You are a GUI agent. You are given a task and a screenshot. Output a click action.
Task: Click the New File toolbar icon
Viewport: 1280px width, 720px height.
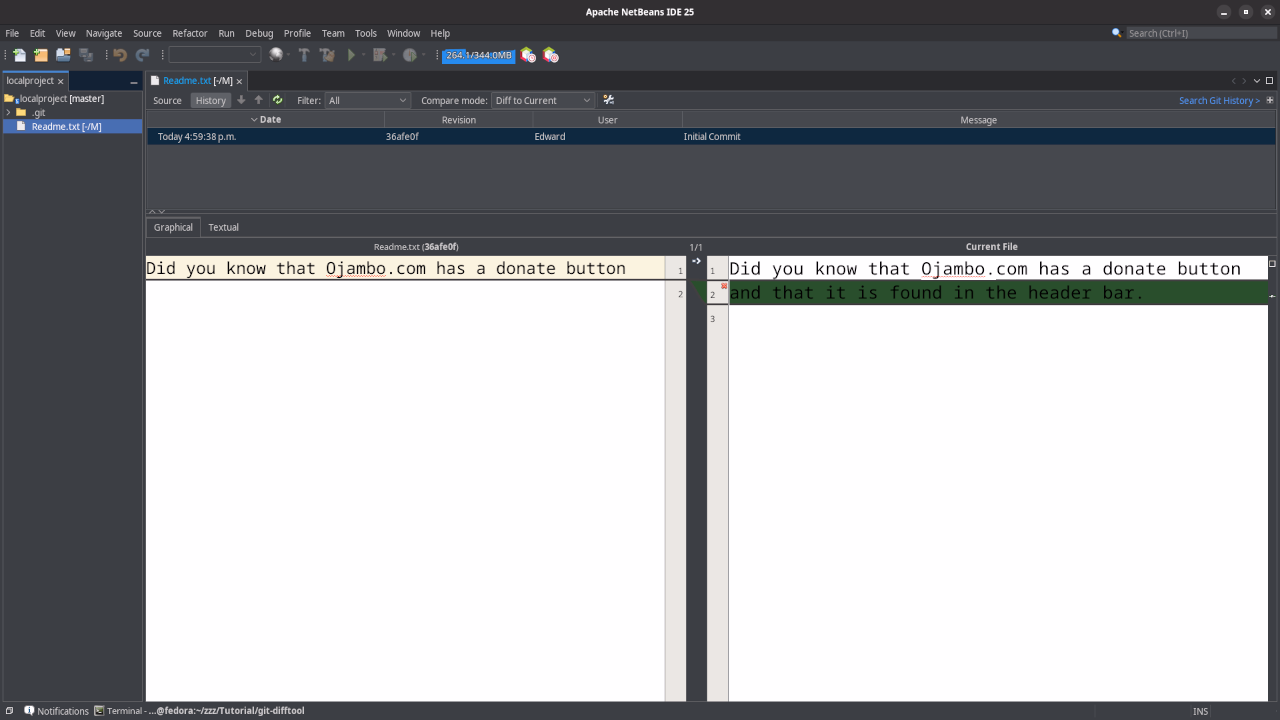coord(19,55)
